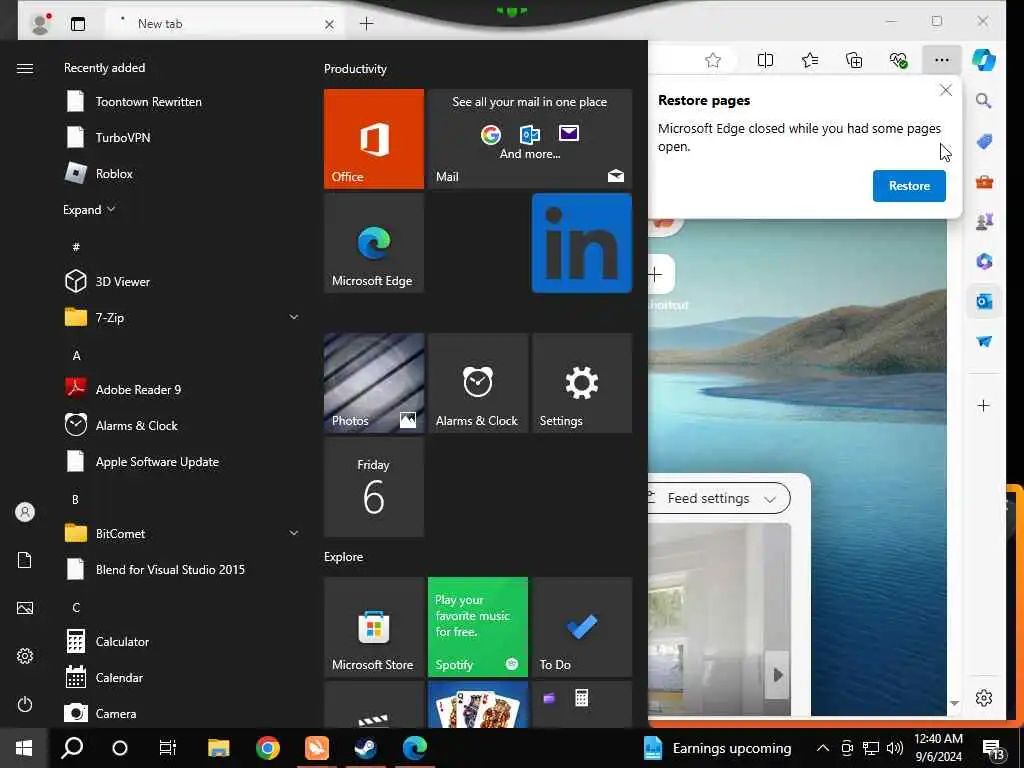Open the Friday 6 calendar tile

(374, 487)
